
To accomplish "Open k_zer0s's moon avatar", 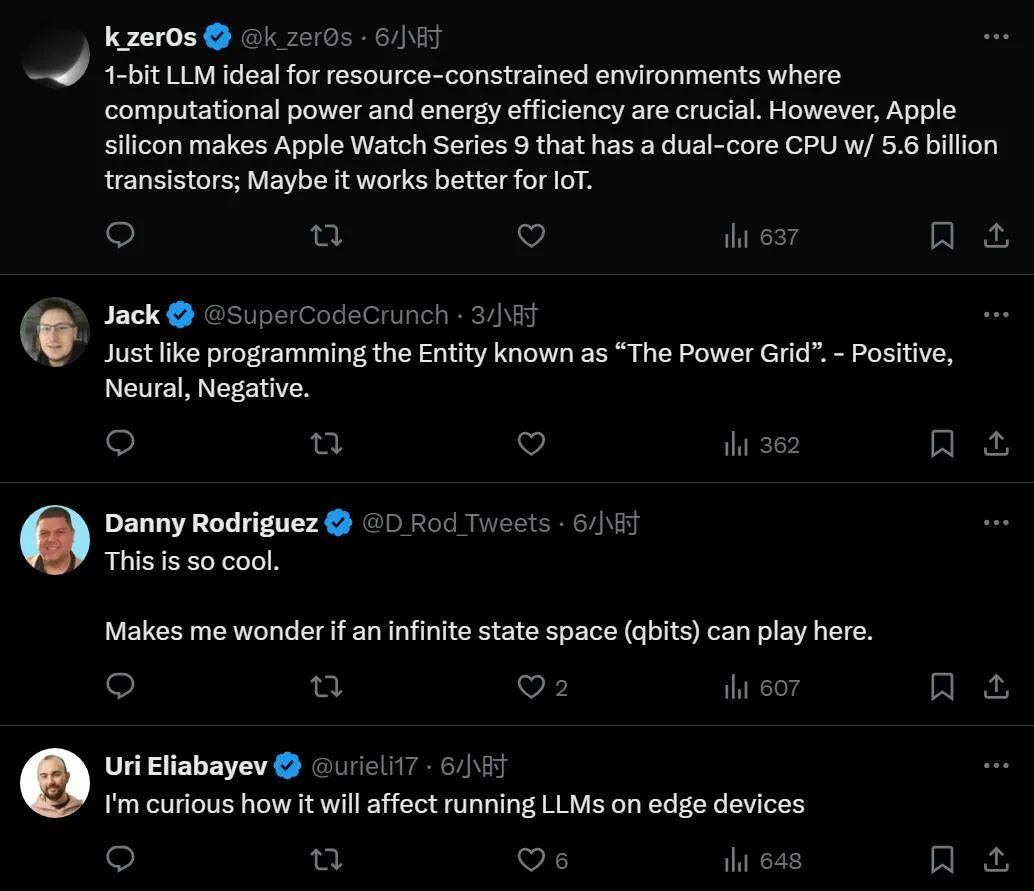I will [55, 56].
